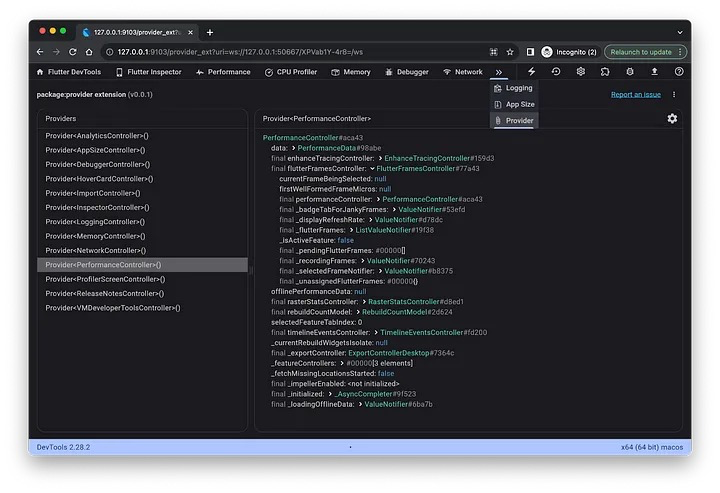Click the Report an issue link
Screen dimensions: 720x493
pos(636,95)
